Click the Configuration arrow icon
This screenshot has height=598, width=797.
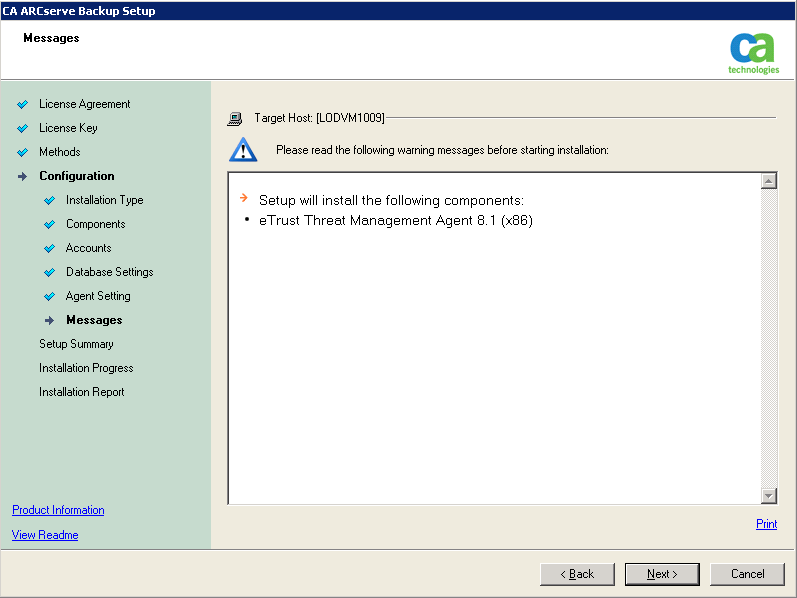23,176
